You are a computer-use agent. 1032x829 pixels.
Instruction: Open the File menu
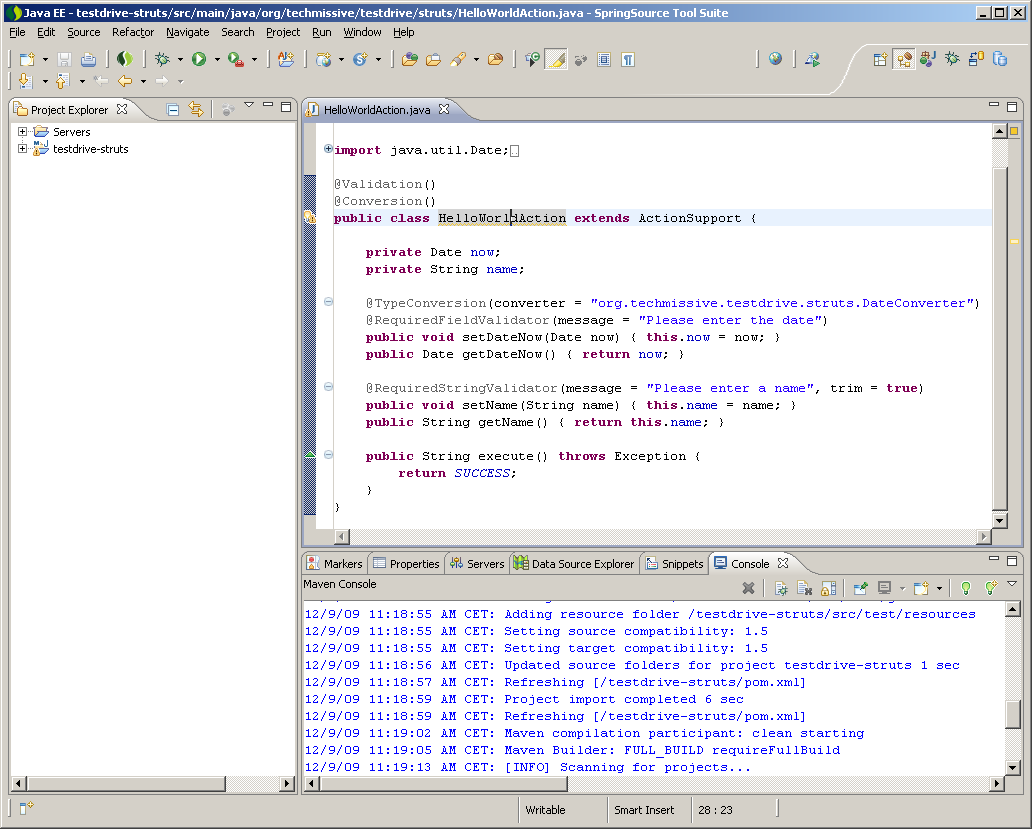click(x=17, y=32)
